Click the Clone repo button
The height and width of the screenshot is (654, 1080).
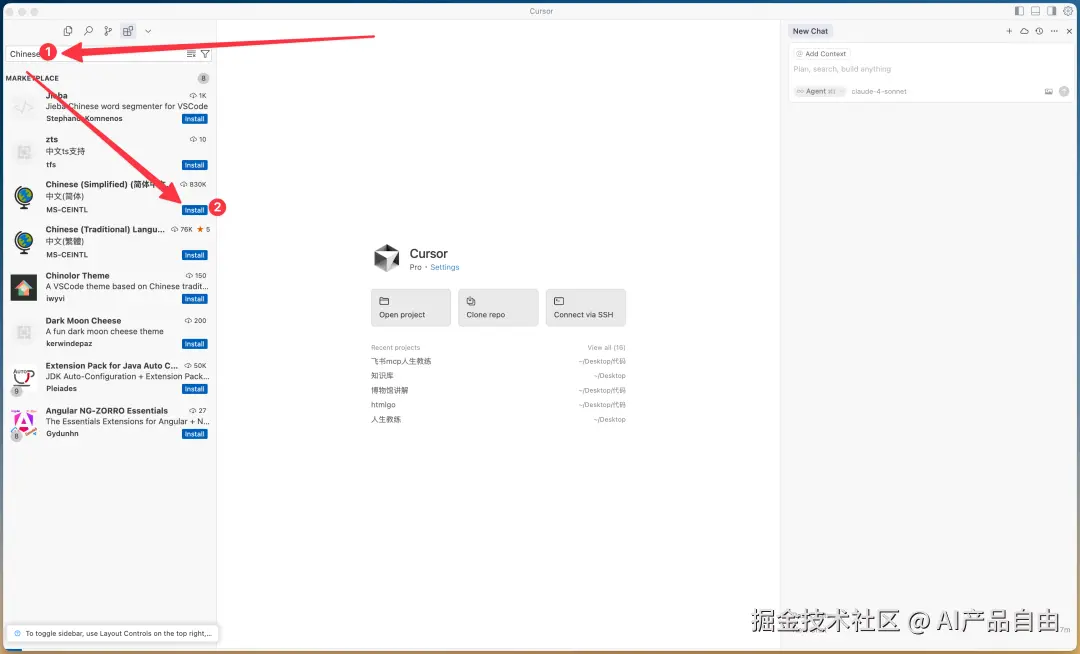pyautogui.click(x=498, y=307)
